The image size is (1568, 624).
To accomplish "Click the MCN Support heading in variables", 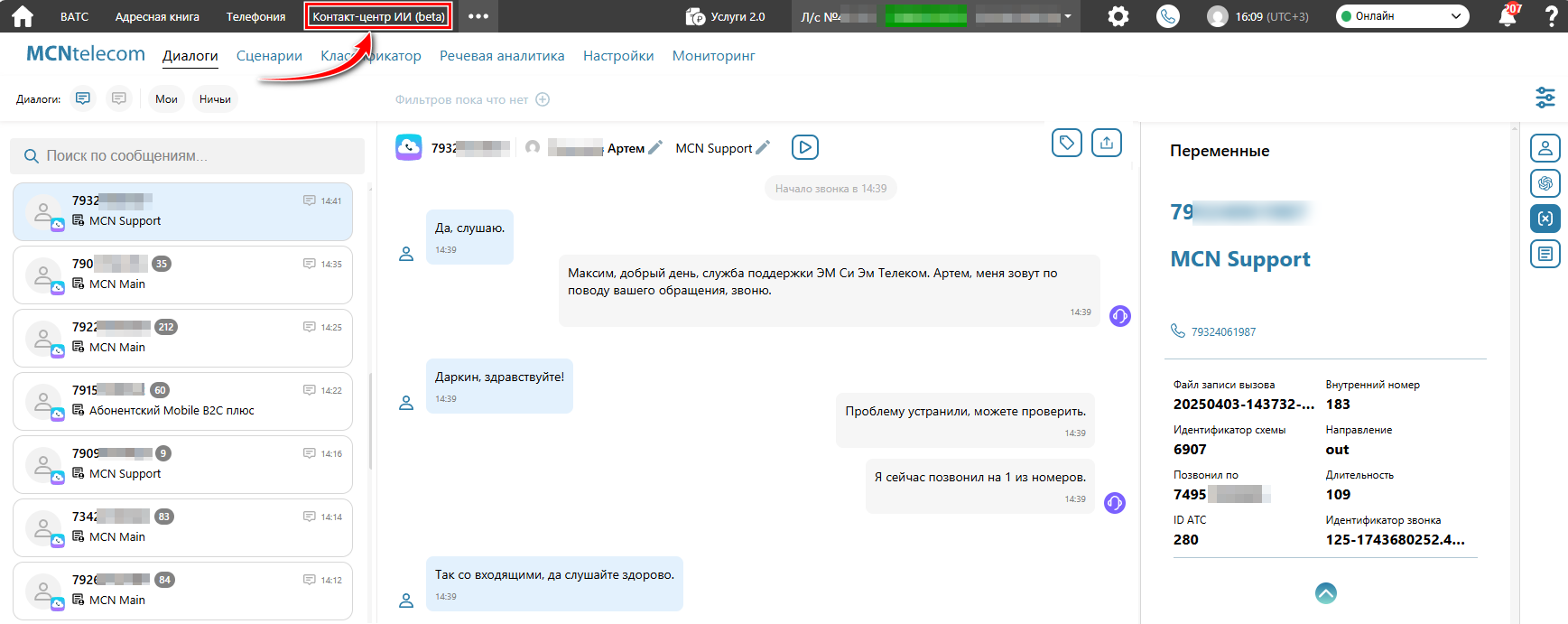I will point(1240,259).
